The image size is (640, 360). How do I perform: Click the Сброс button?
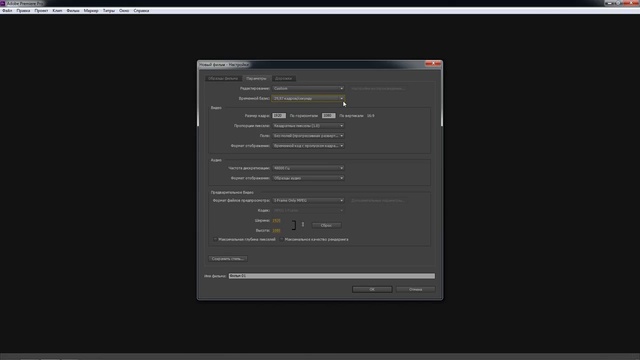coord(326,225)
